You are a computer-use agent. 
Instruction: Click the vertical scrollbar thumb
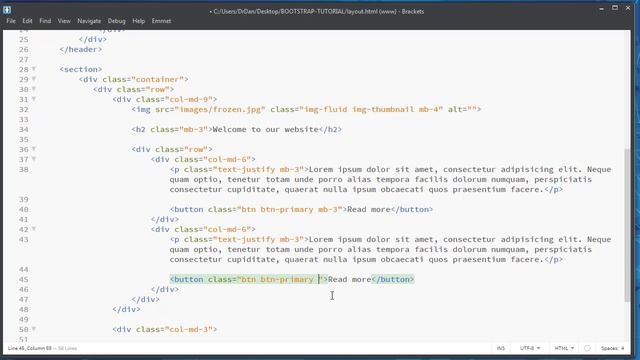click(627, 225)
